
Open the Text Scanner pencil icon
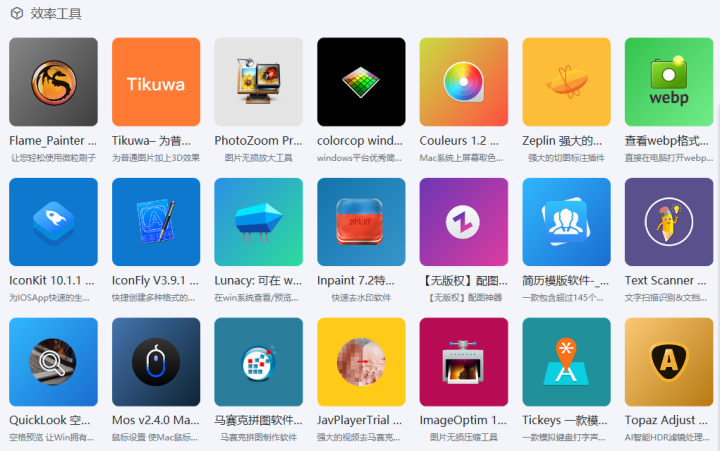(669, 222)
